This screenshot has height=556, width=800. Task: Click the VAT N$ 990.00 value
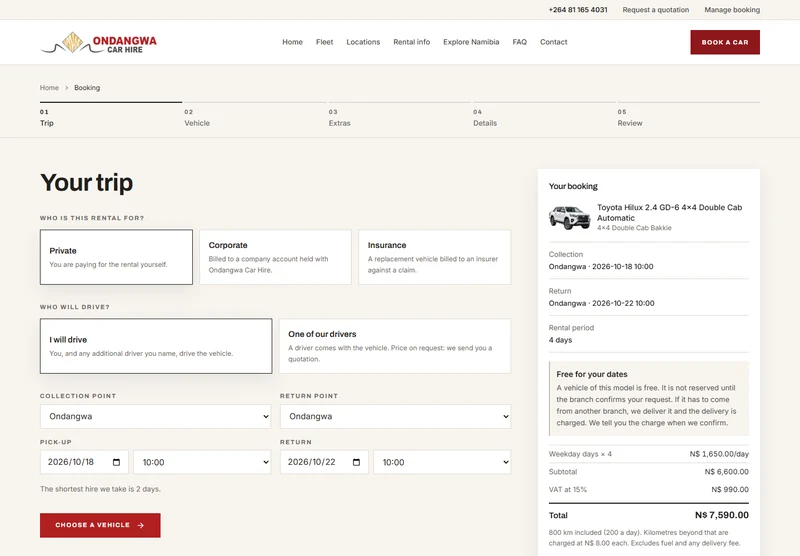pyautogui.click(x=730, y=490)
